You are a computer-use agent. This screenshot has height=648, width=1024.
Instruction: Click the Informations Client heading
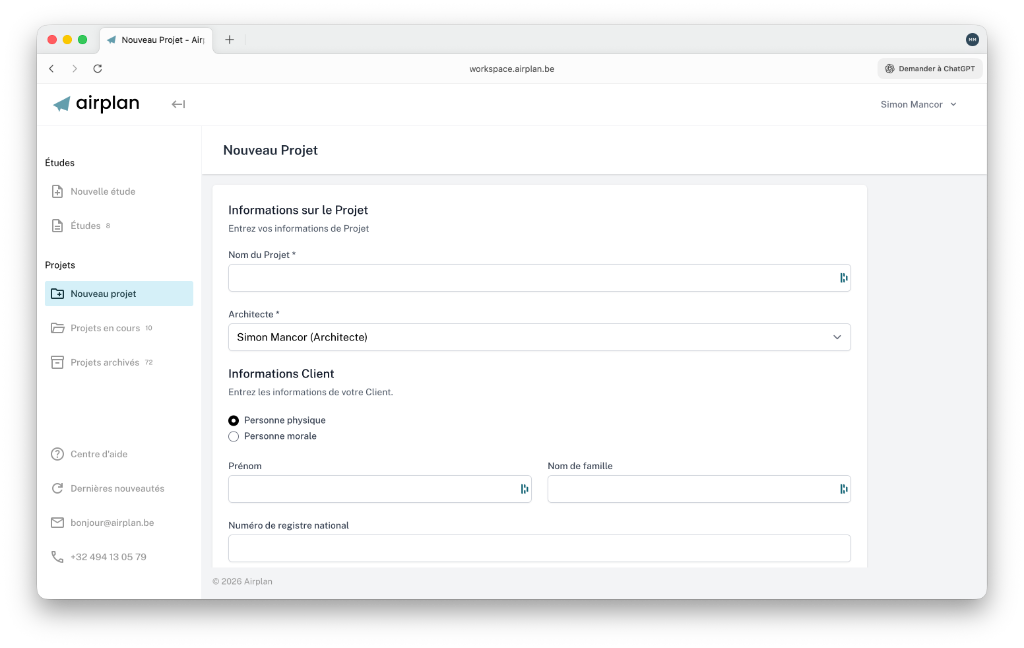pyautogui.click(x=281, y=374)
